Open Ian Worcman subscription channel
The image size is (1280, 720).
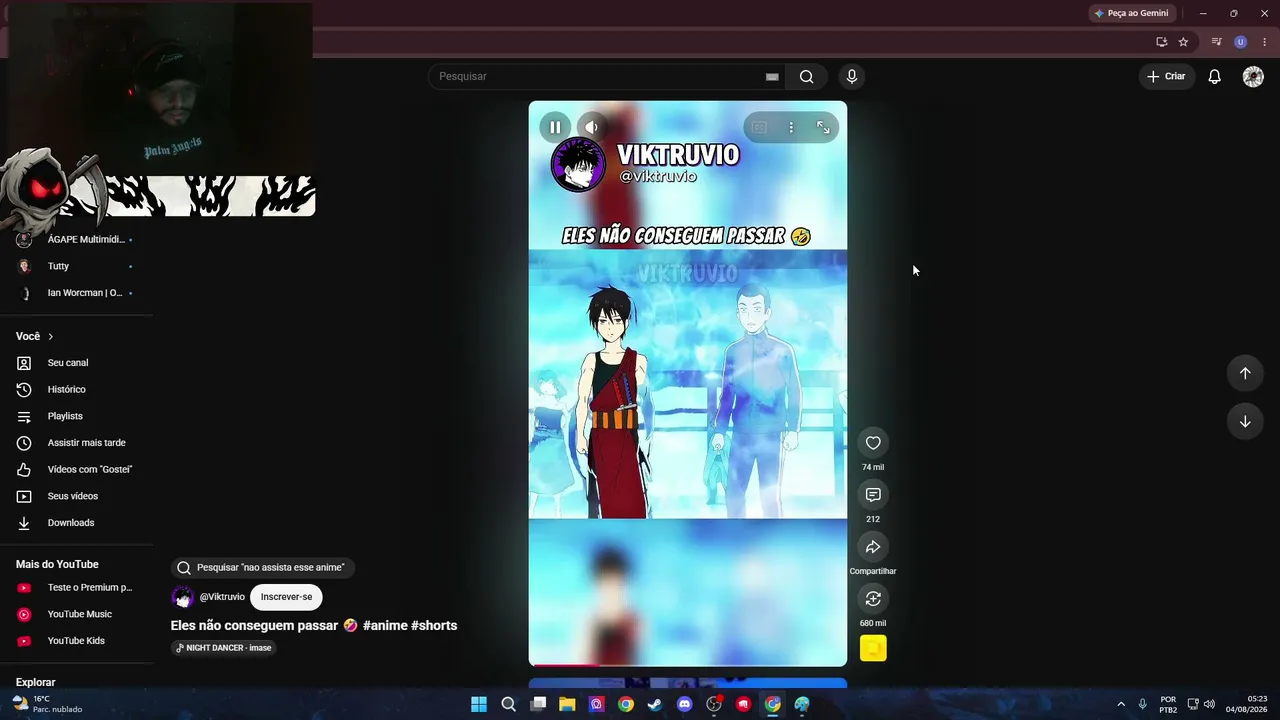coord(76,293)
